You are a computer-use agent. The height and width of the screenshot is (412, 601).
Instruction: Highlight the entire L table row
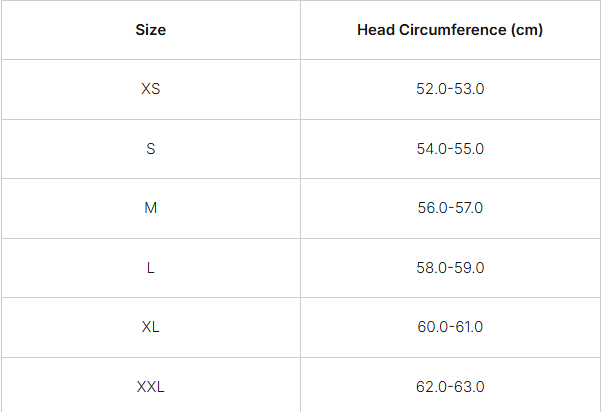[x=300, y=268]
